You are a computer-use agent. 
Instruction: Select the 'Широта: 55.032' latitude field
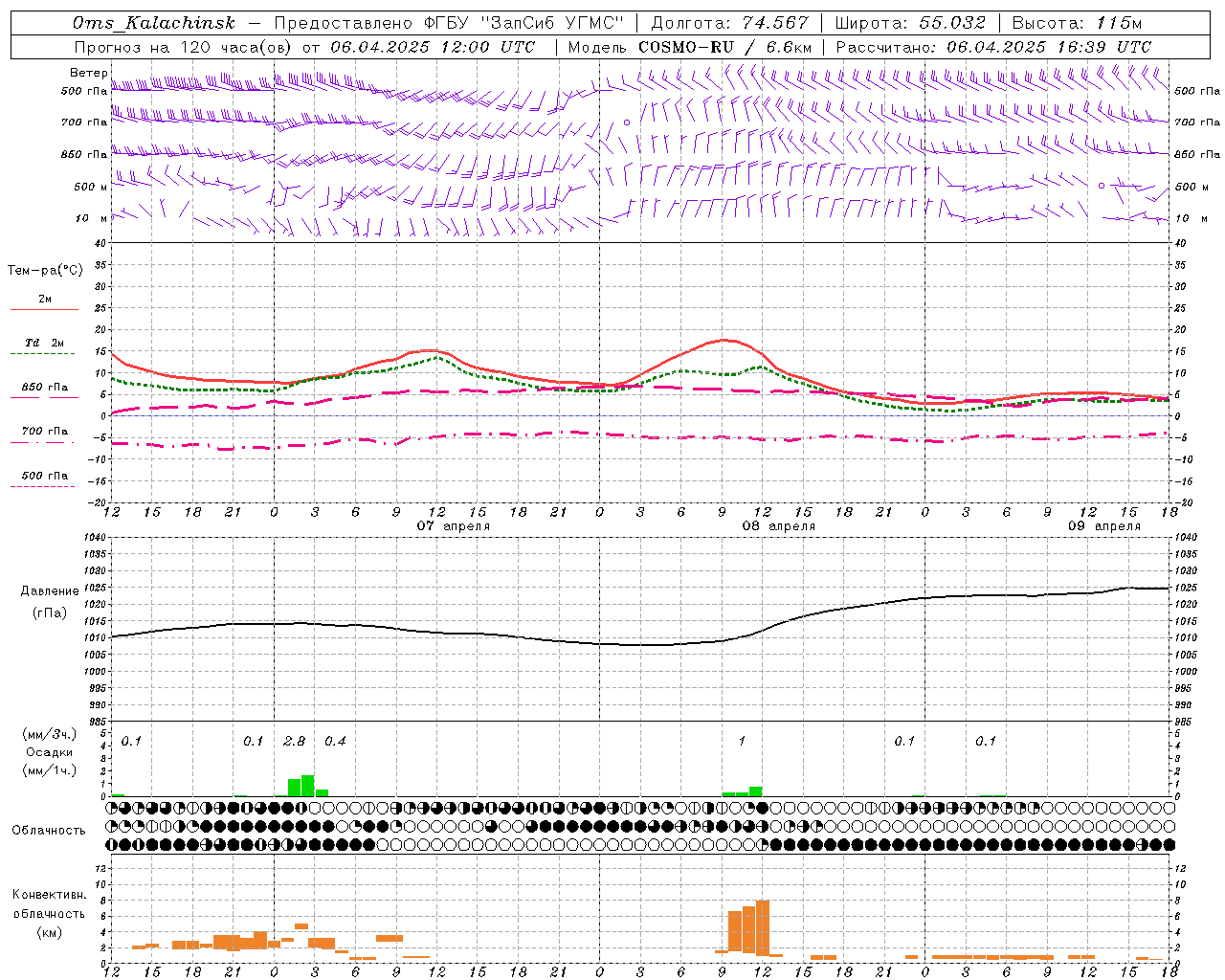(910, 23)
